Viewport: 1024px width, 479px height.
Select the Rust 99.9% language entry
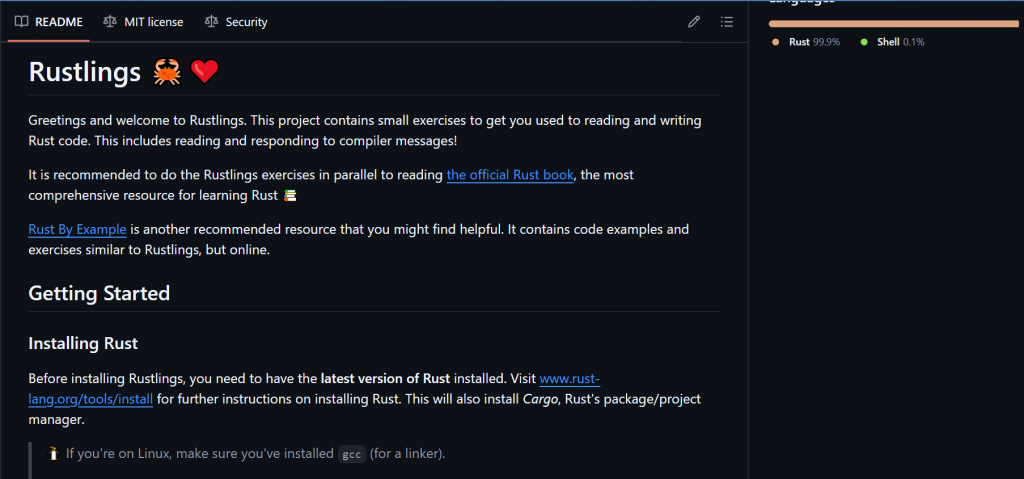813,42
